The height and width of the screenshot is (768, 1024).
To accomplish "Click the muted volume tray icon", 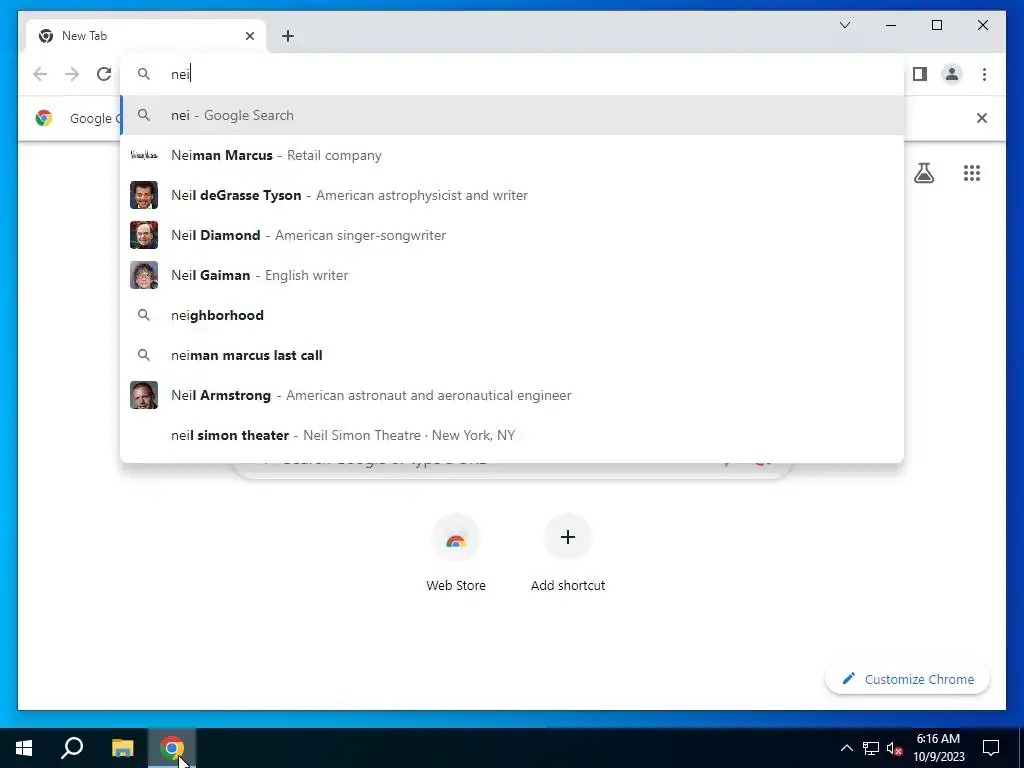I will [895, 748].
